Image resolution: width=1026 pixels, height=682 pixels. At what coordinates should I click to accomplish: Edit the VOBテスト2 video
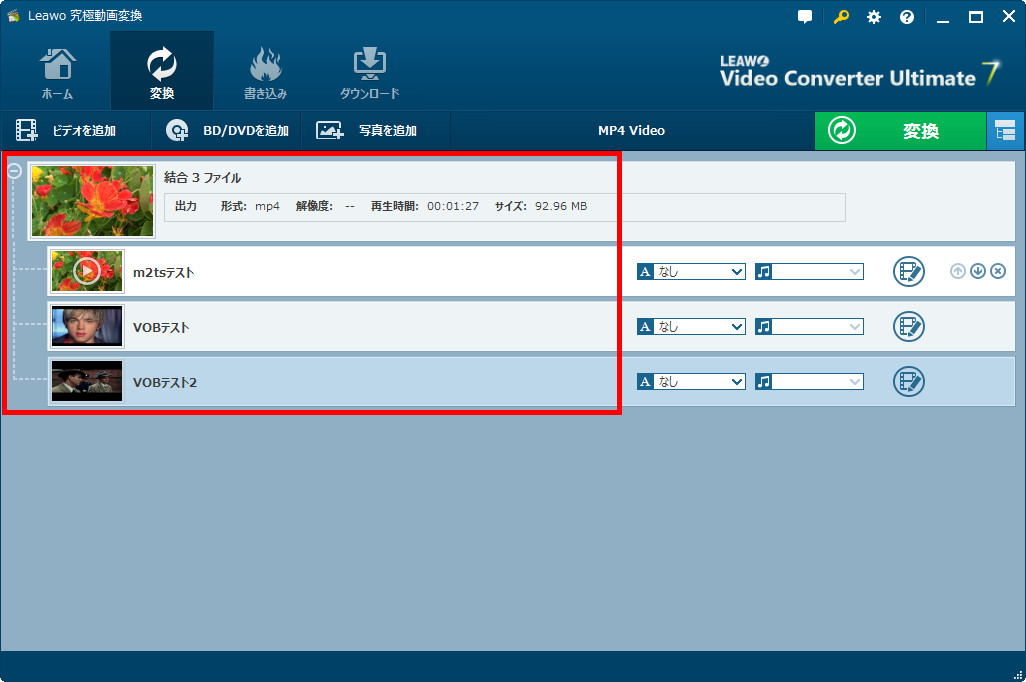coord(909,382)
